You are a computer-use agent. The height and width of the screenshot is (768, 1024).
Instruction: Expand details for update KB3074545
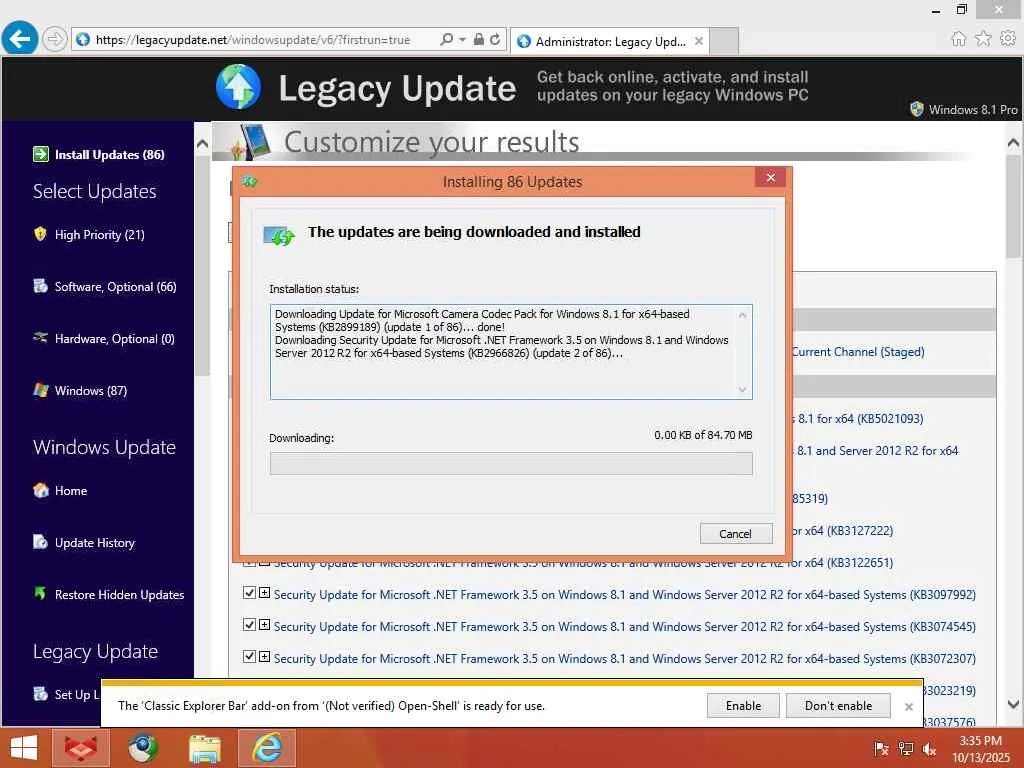pyautogui.click(x=264, y=625)
